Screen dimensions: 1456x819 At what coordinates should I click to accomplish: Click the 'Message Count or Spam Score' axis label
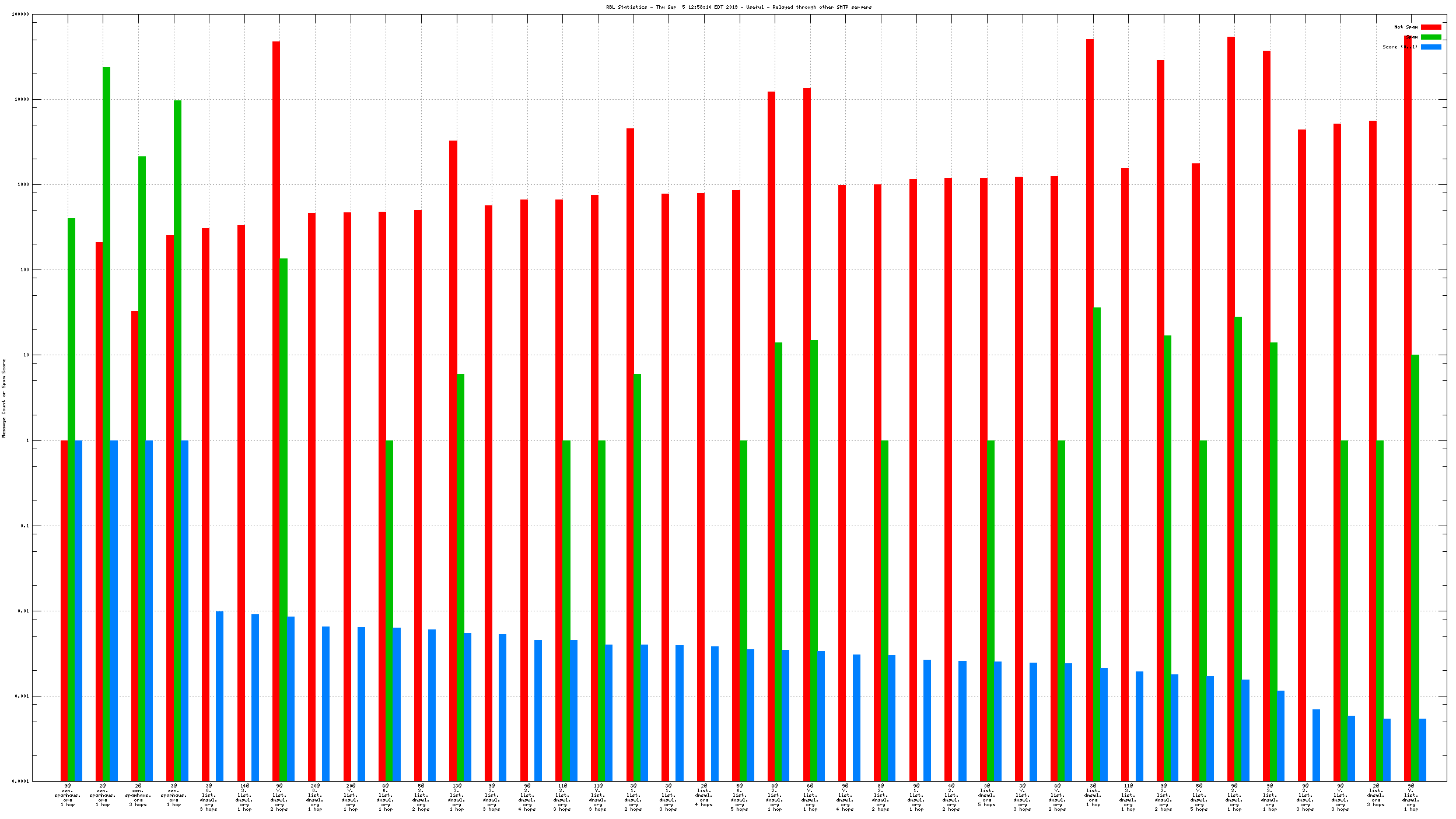coord(3,398)
